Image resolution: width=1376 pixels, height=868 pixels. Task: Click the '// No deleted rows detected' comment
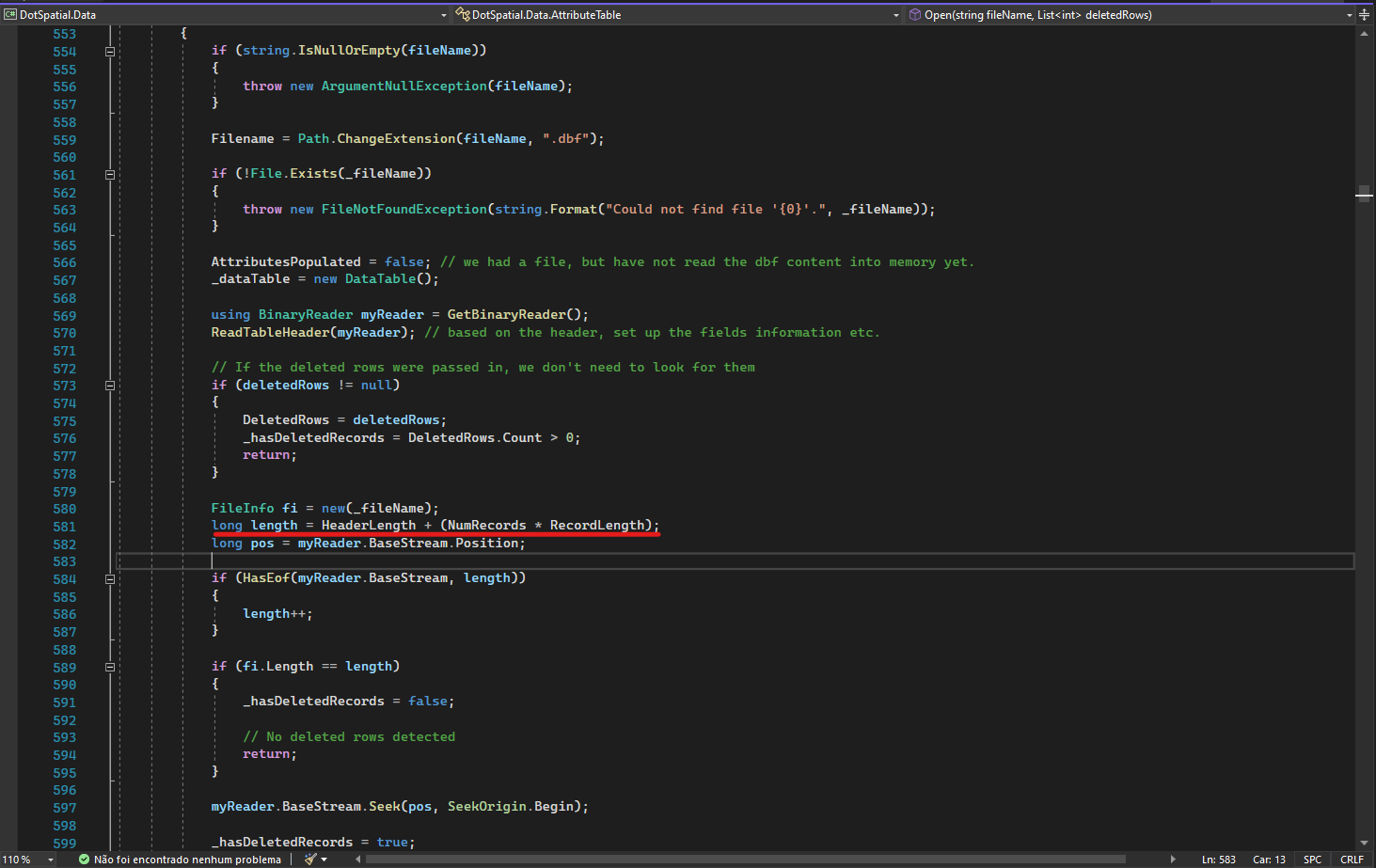tap(349, 736)
